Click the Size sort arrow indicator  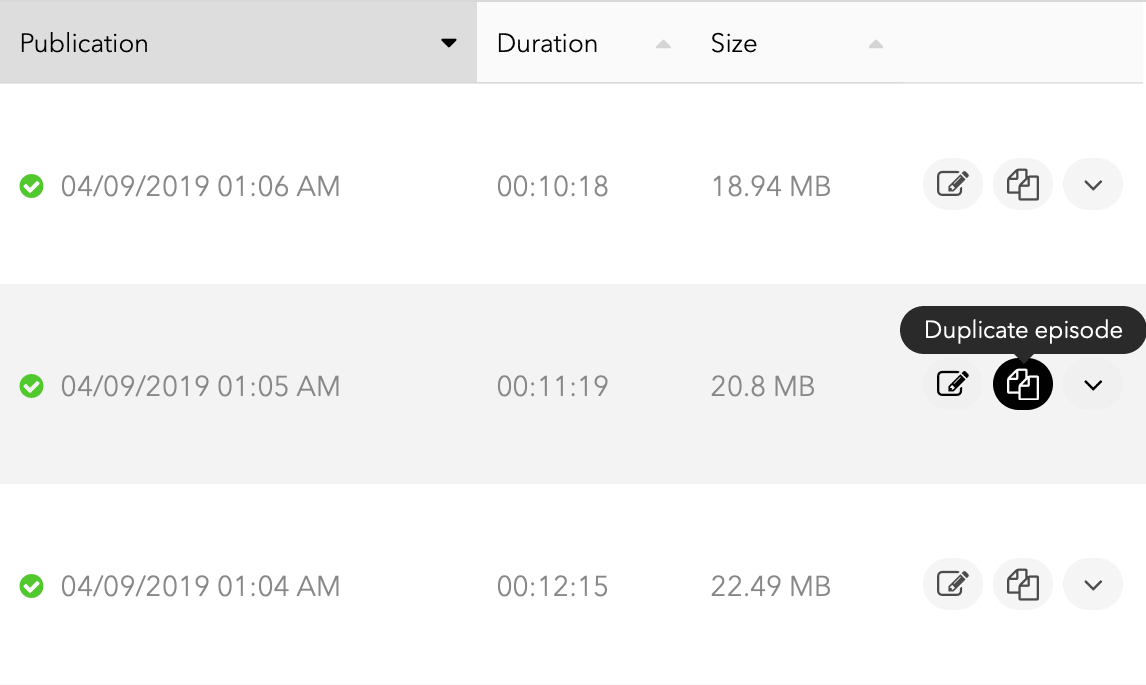coord(875,44)
